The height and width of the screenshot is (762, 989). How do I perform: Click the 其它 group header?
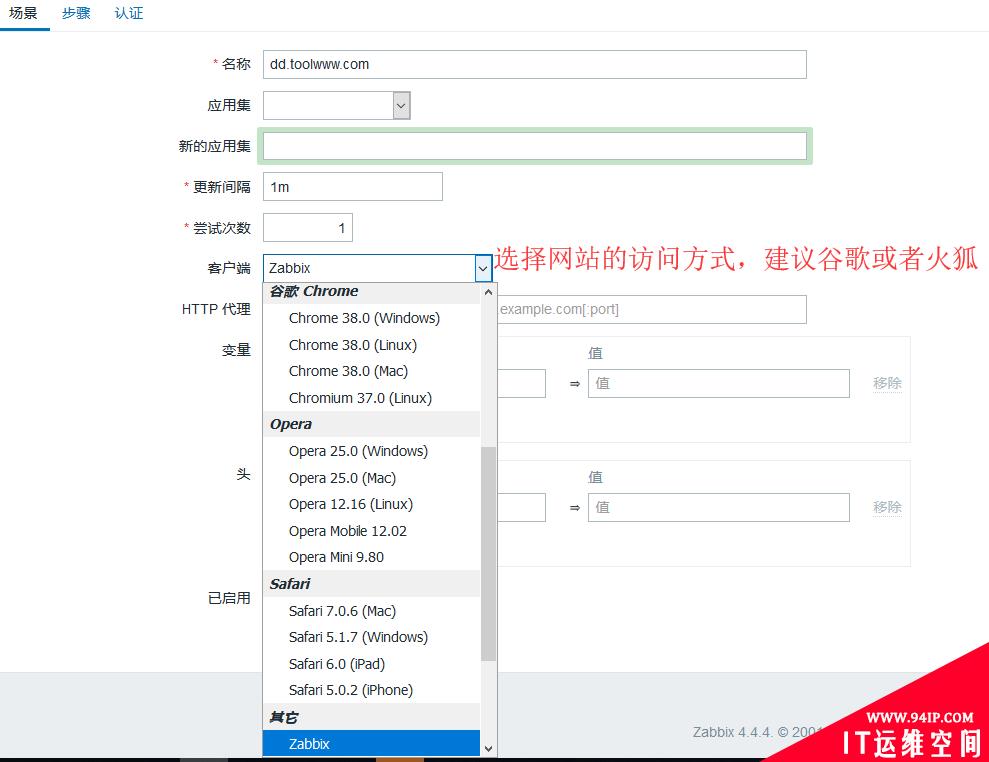[371, 717]
